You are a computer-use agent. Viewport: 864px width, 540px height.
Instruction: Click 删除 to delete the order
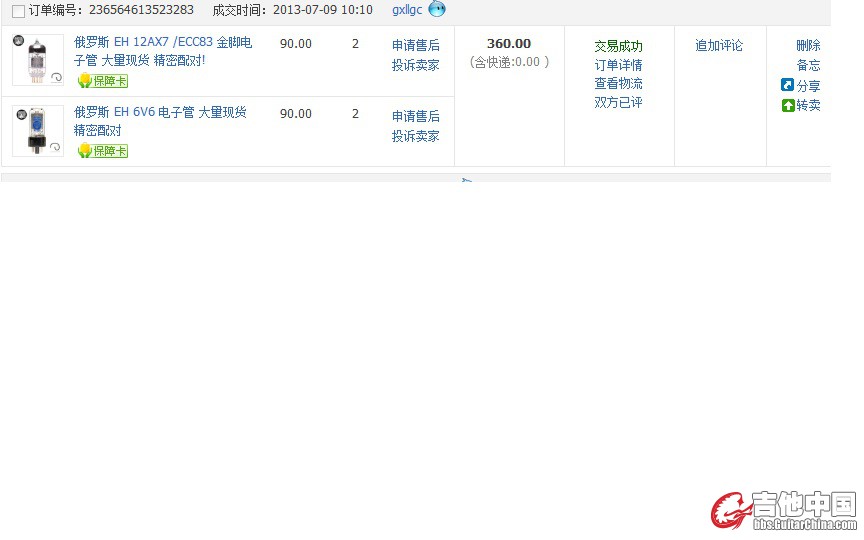[x=808, y=45]
